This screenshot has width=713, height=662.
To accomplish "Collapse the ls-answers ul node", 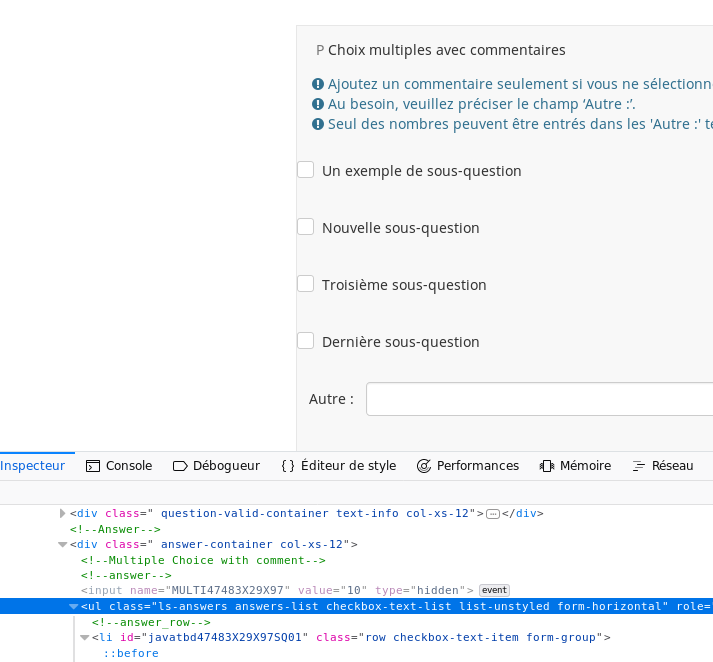I will pos(74,607).
